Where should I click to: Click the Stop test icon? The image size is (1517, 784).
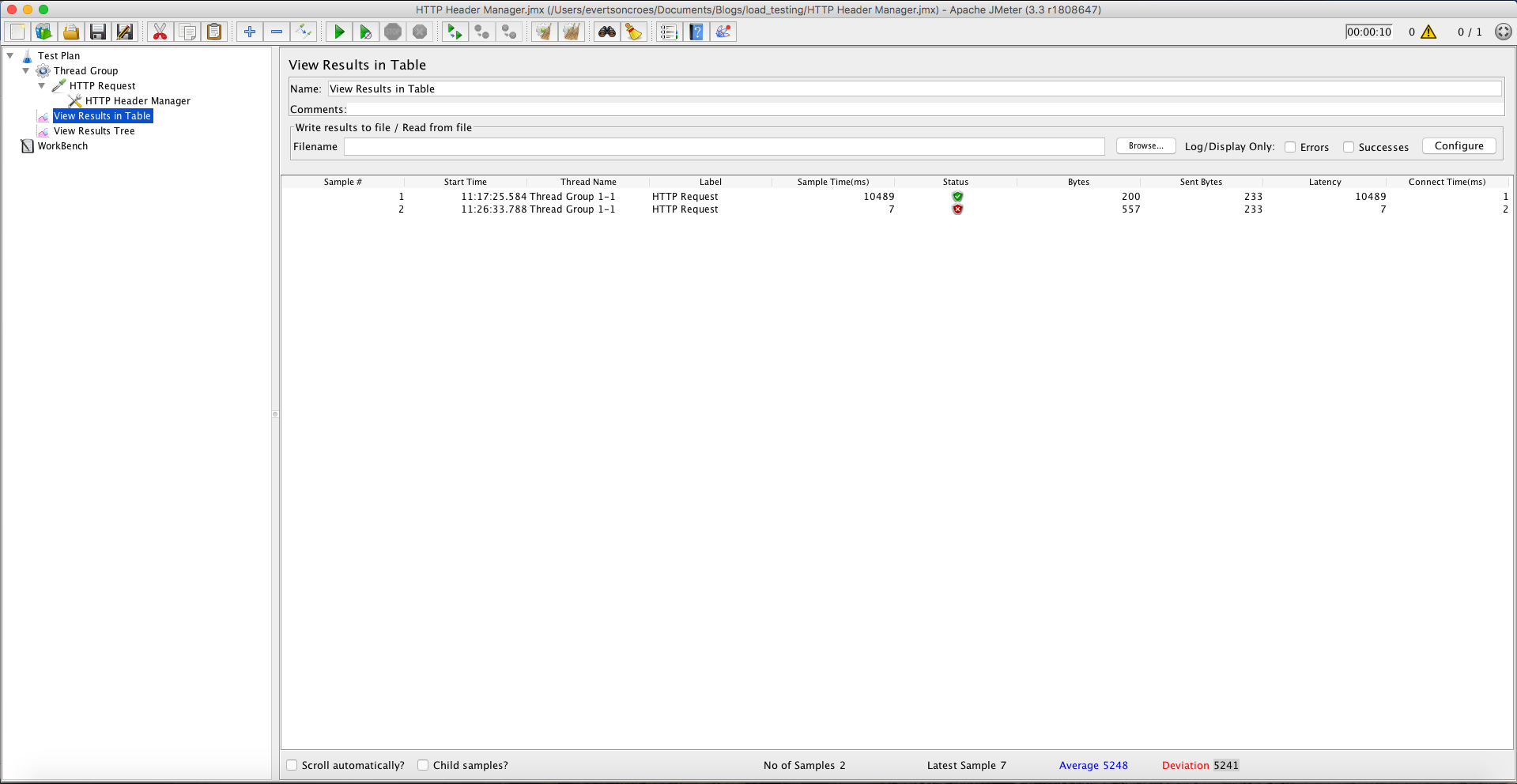click(393, 32)
